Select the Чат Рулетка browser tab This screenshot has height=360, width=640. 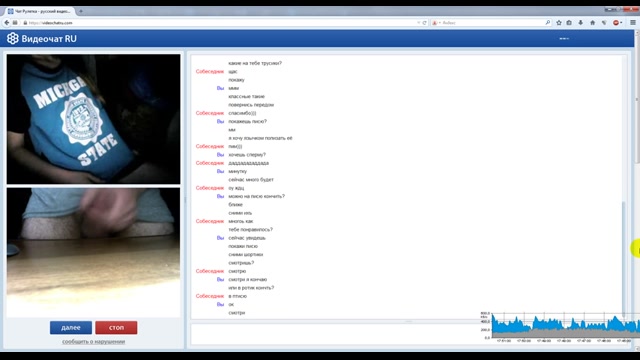pos(39,11)
